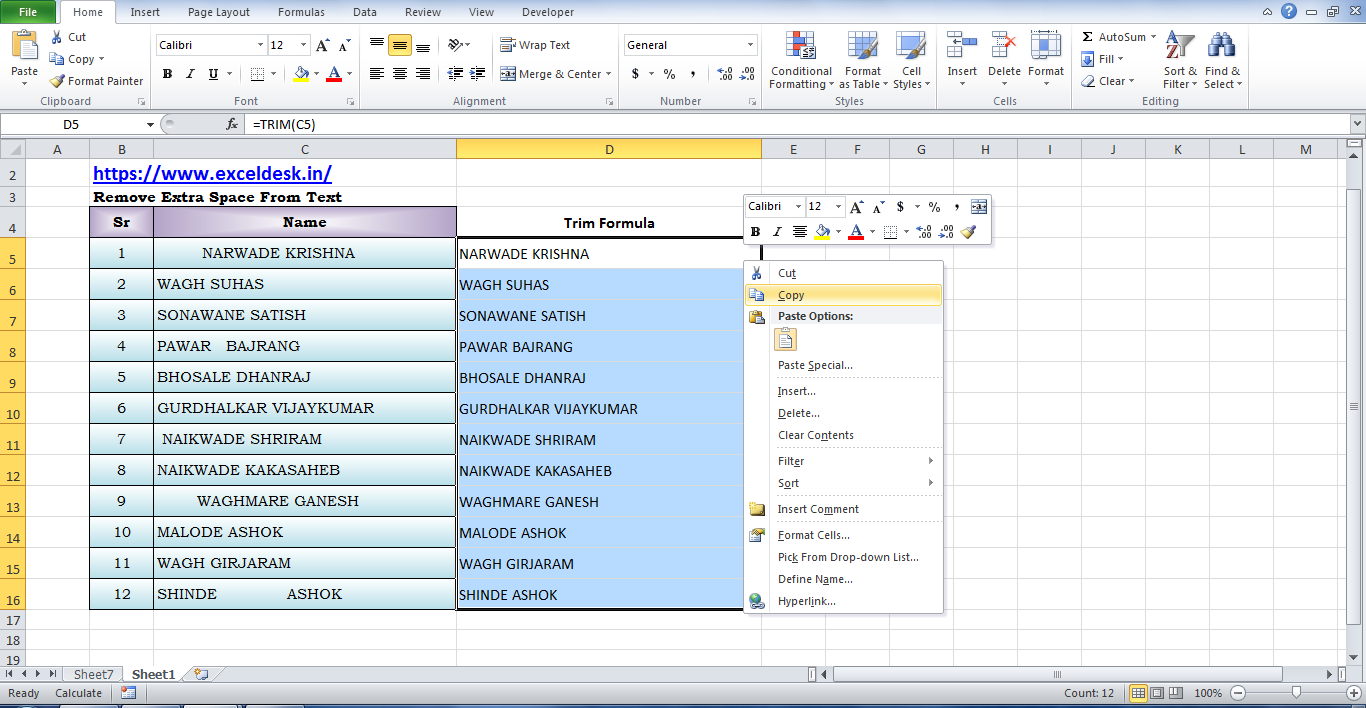This screenshot has width=1366, height=708.
Task: Choose Insert Comment in context menu
Action: pos(843,509)
